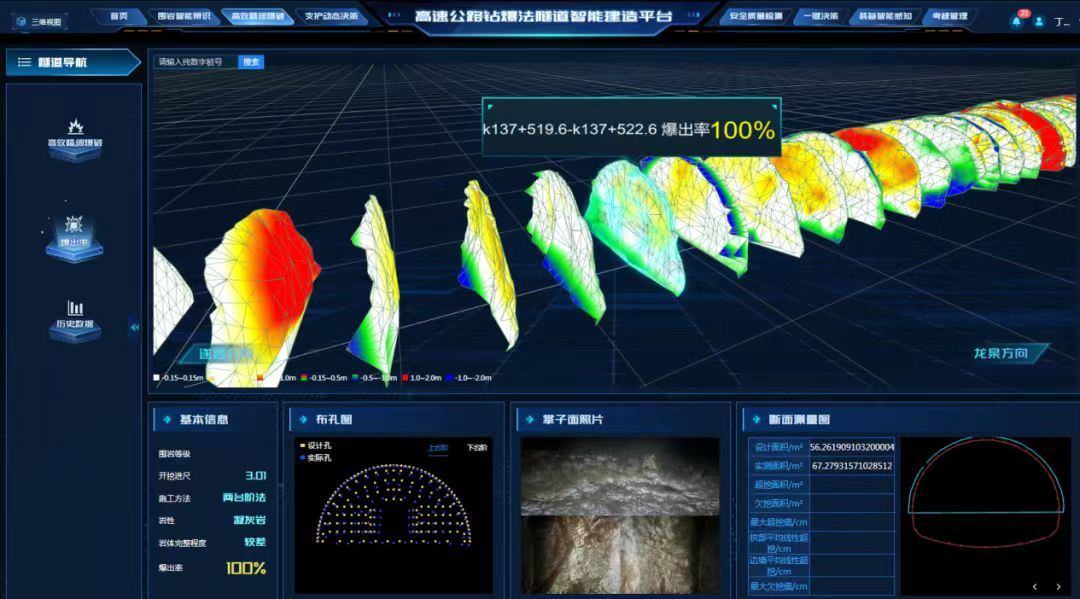Screen dimensions: 1080x599
Task: Switch hole layout to 下台阶
Action: tap(476, 448)
